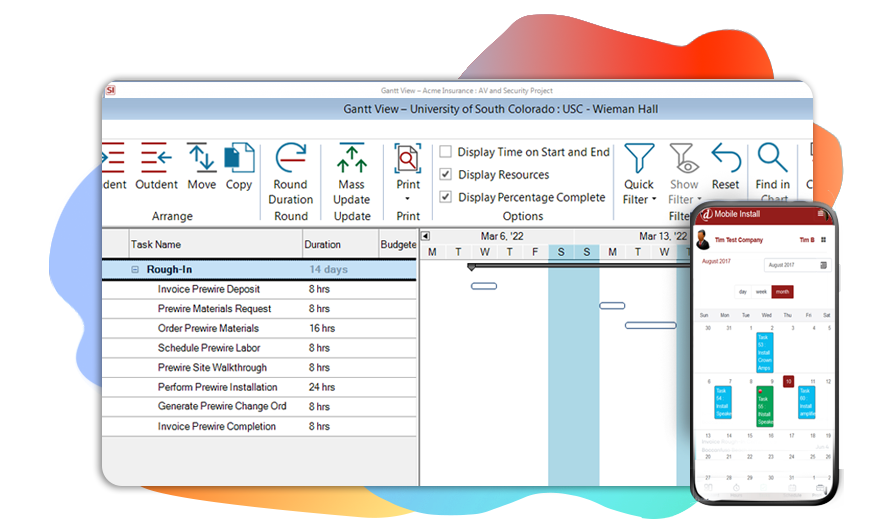Viewport: 872px width, 525px height.
Task: Open the hamburger menu in Mobile Install
Action: 820,214
